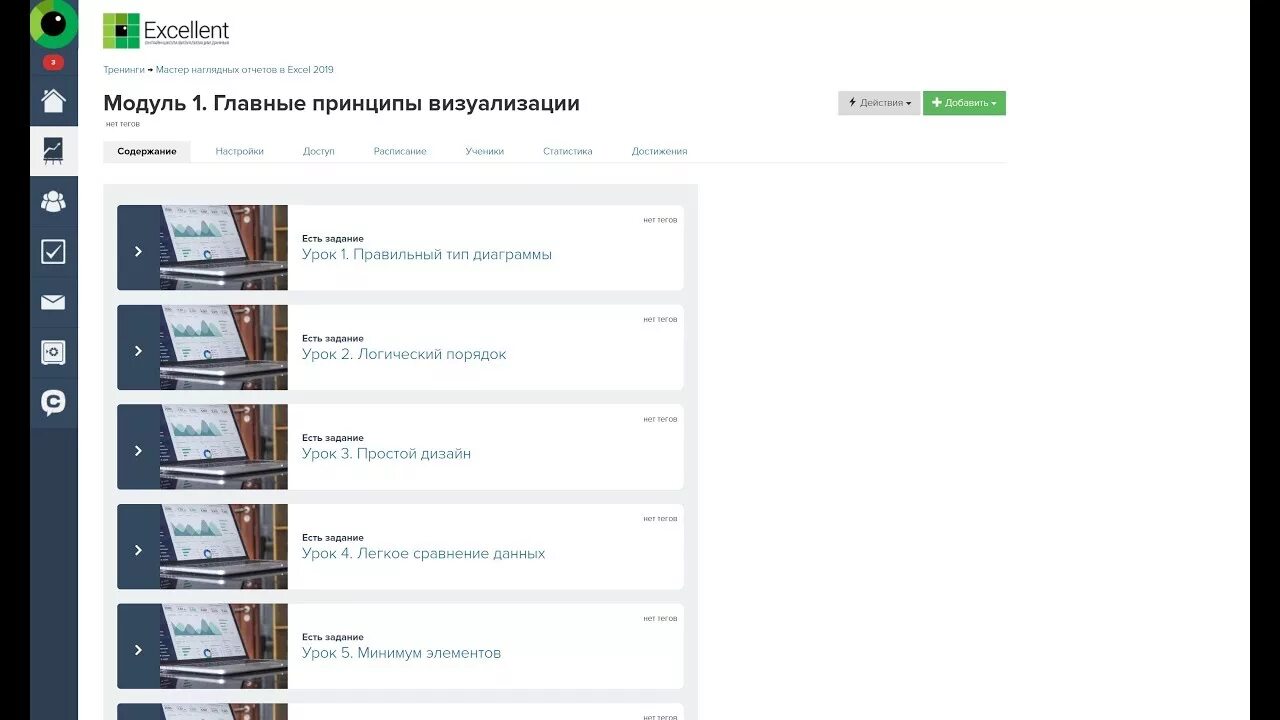Screen dimensions: 1280x720
Task: Switch to the Статистика tab
Action: click(x=568, y=151)
